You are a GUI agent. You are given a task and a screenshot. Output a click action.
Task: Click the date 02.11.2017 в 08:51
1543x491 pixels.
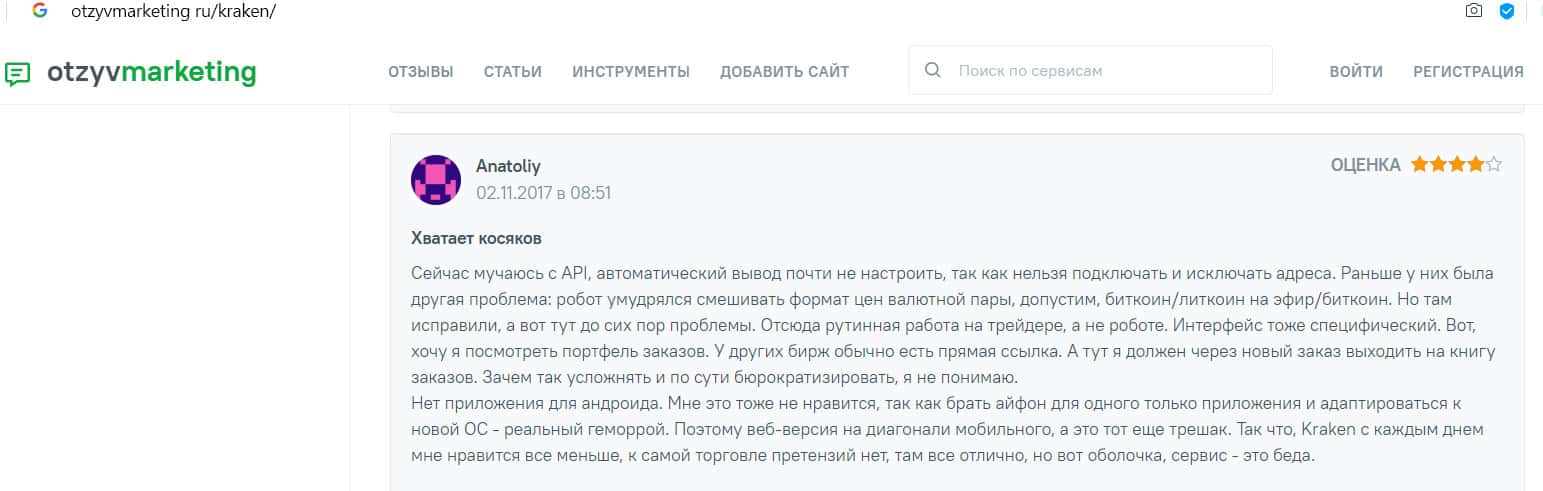[543, 193]
